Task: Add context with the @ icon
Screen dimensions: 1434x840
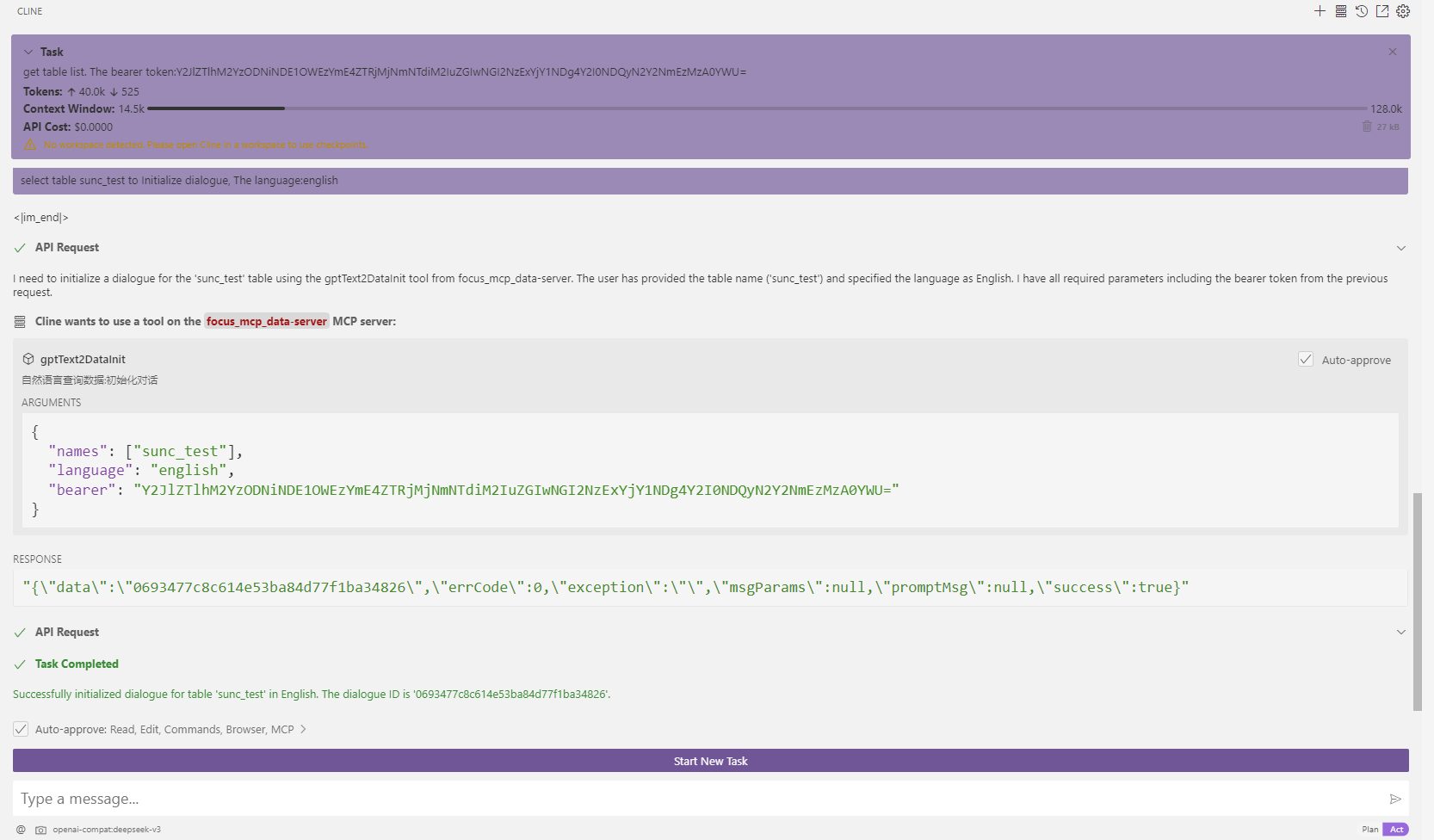Action: point(21,830)
